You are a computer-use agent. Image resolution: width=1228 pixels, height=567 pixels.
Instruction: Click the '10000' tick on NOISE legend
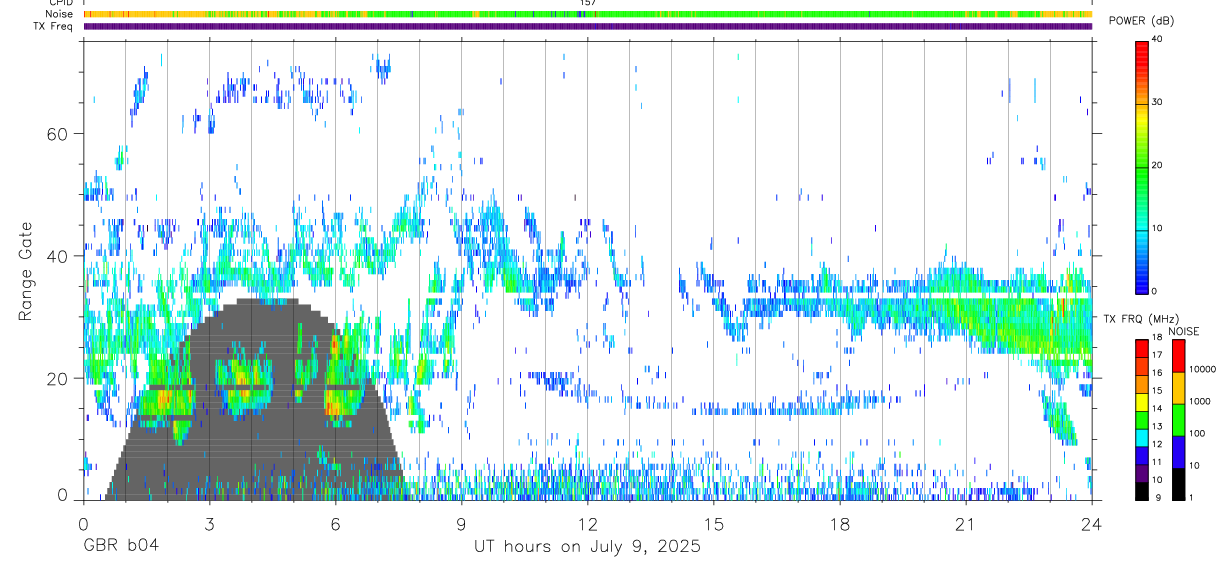click(1202, 369)
